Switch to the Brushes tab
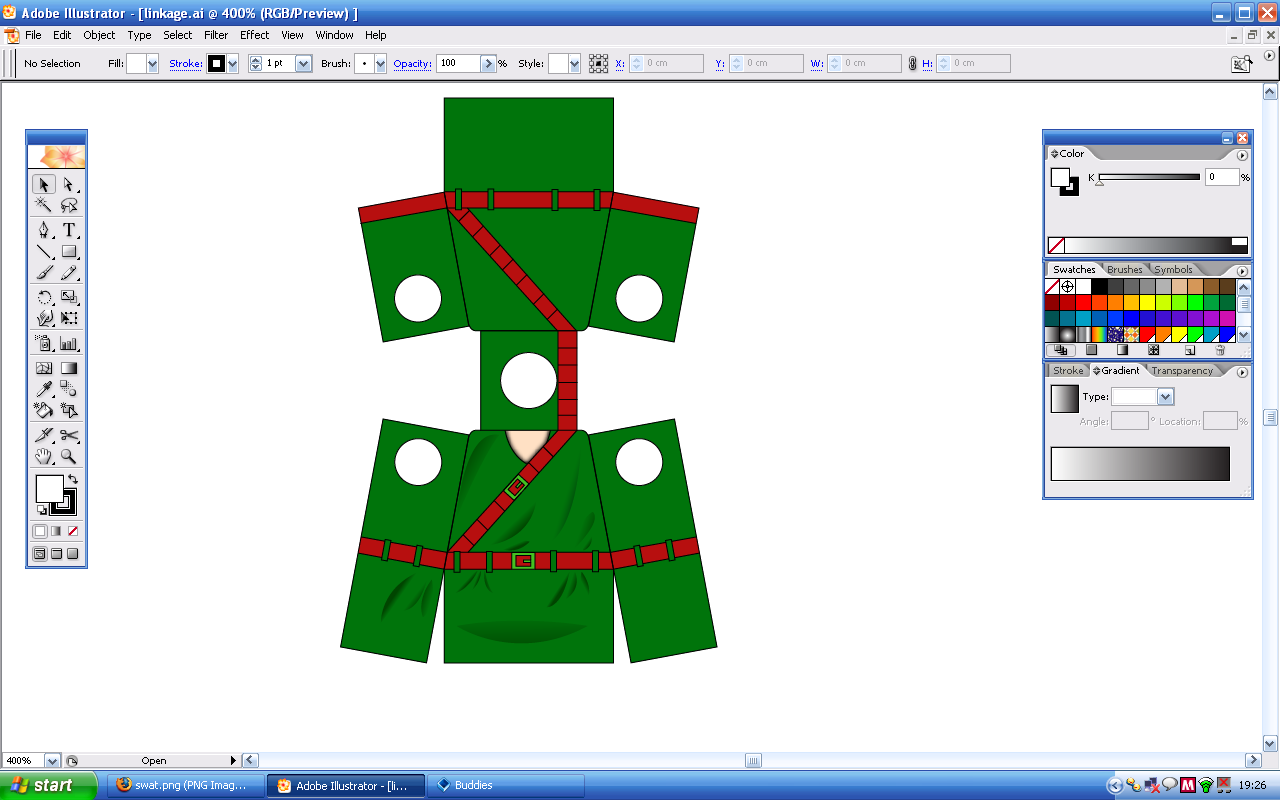 [x=1124, y=269]
